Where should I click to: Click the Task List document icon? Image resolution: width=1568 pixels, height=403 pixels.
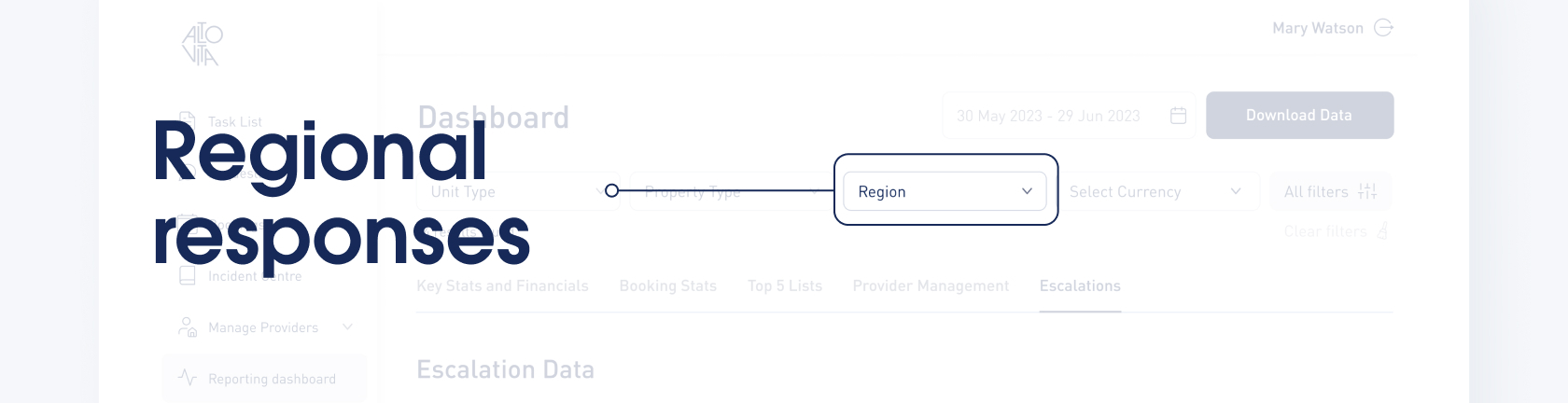[188, 121]
